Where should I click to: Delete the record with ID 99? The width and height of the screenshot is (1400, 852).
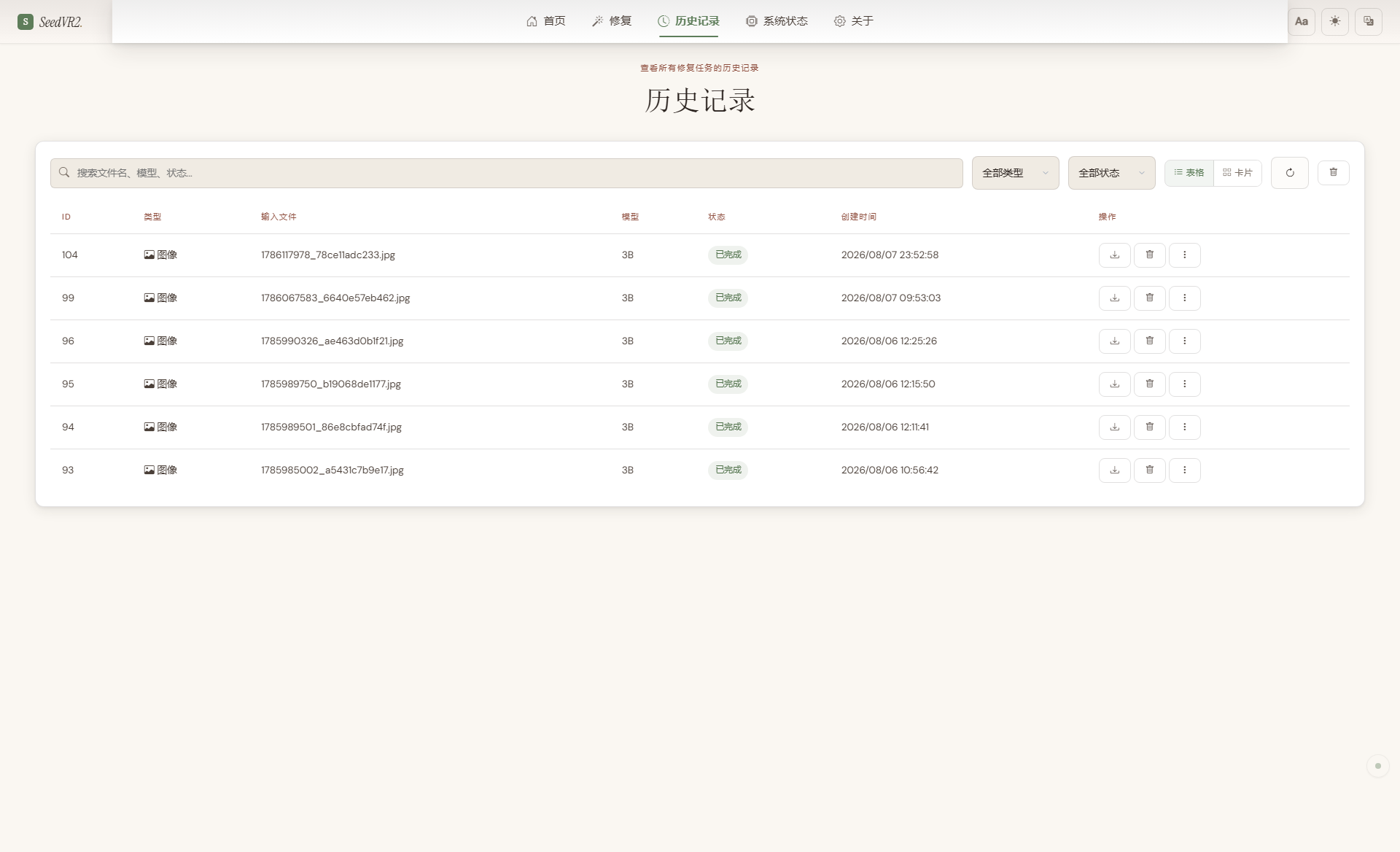point(1149,298)
